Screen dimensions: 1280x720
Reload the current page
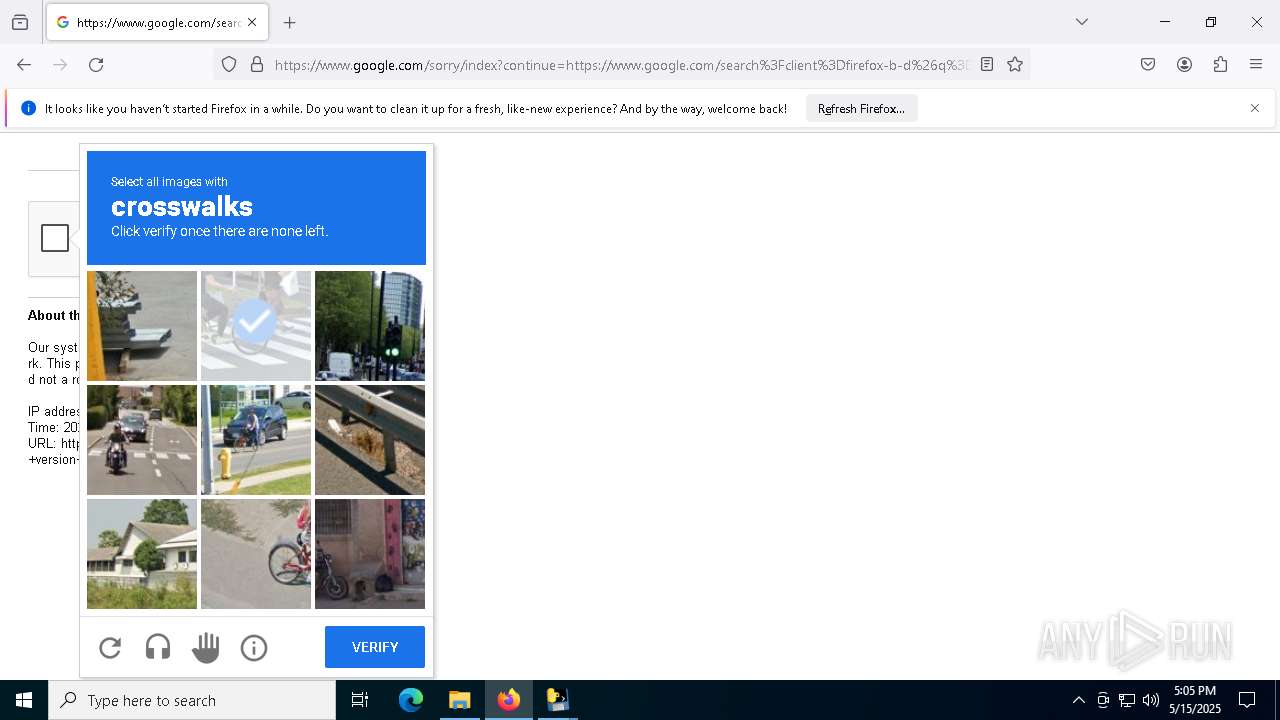pyautogui.click(x=96, y=64)
